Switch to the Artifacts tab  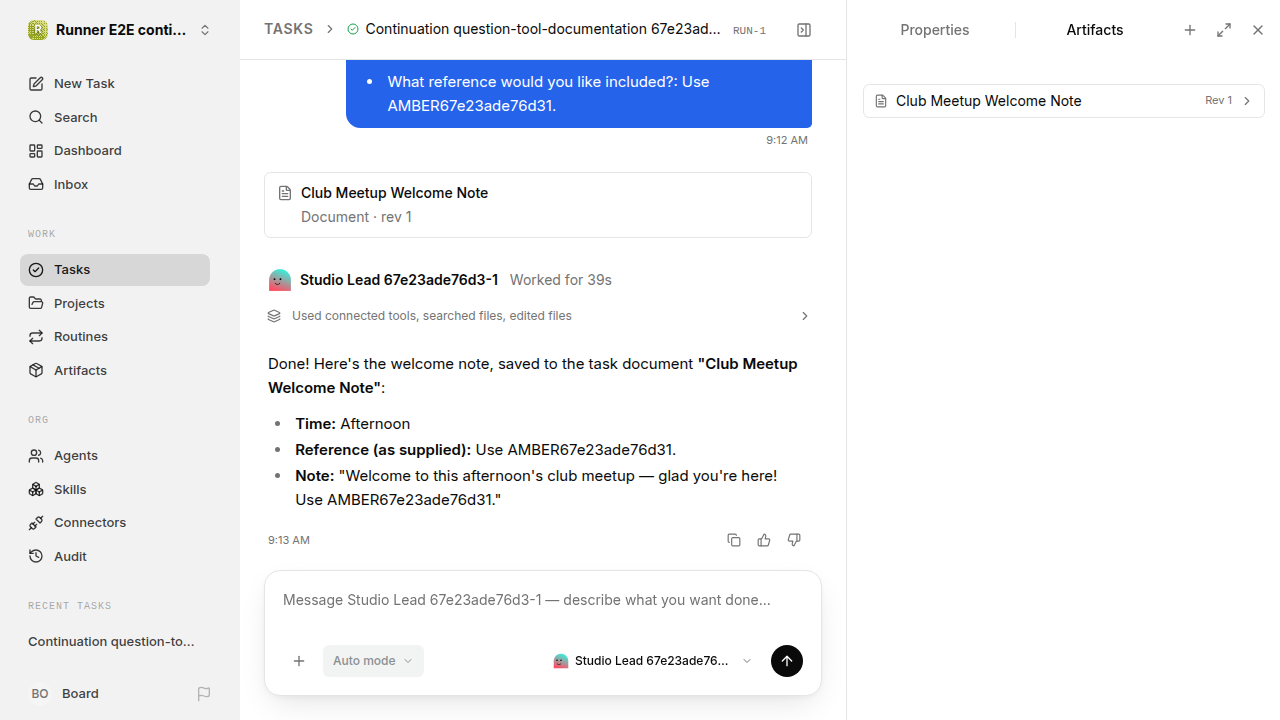[x=1094, y=30]
